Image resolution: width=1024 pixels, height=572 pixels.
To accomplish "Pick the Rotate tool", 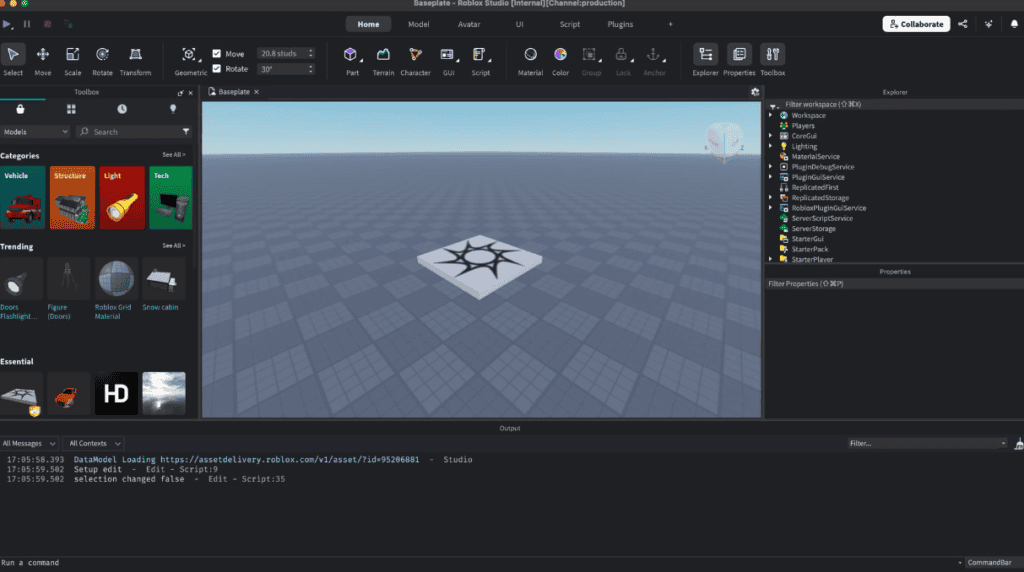I will click(103, 60).
